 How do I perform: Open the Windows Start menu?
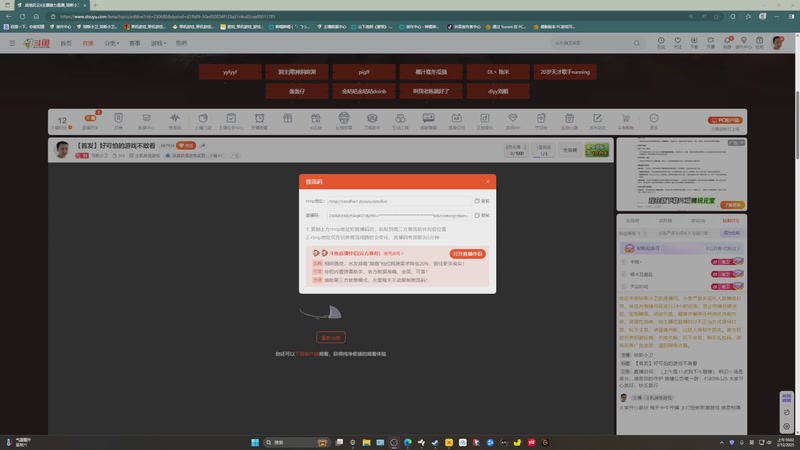tap(255, 442)
